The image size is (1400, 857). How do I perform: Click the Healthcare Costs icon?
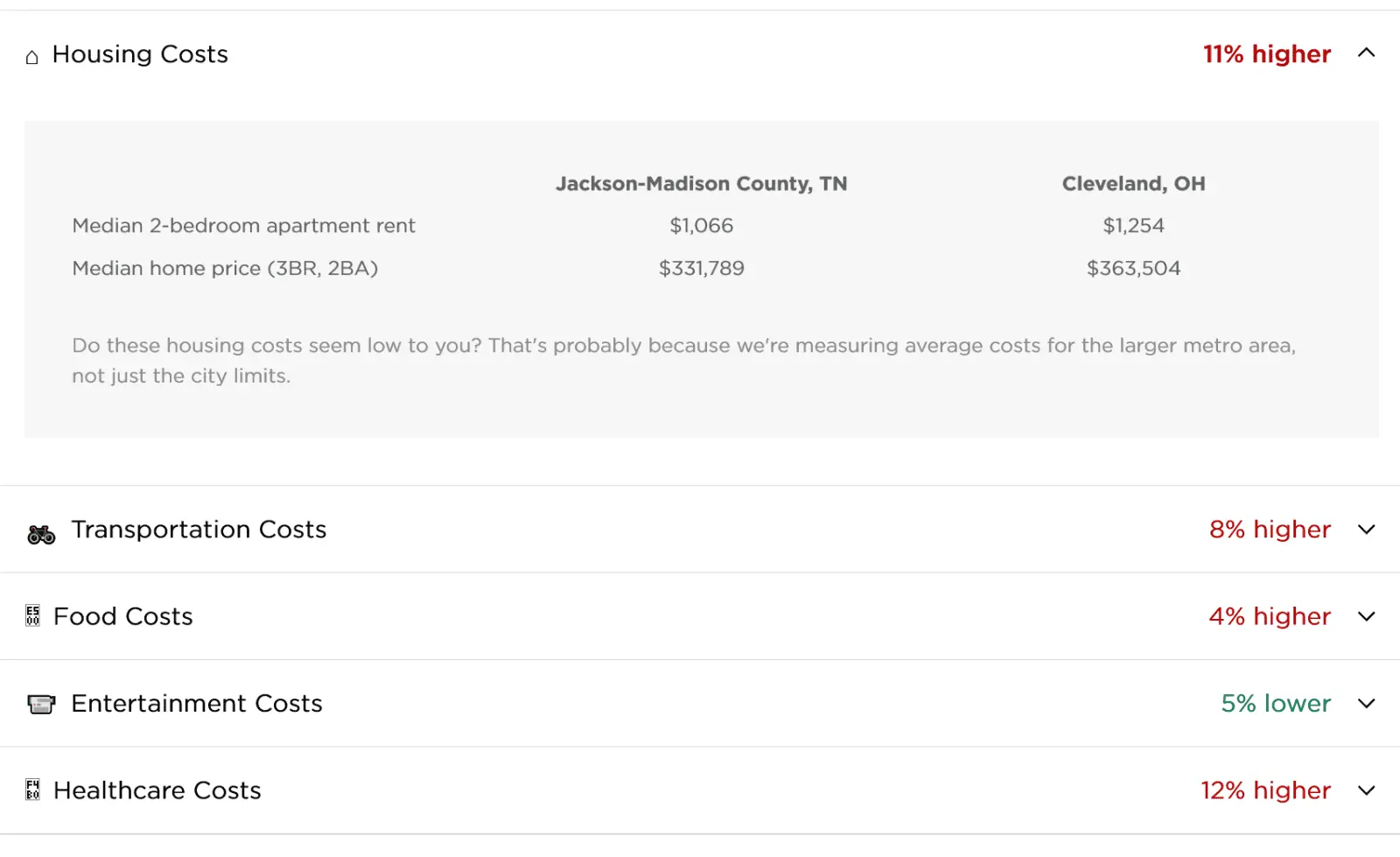pyautogui.click(x=33, y=790)
